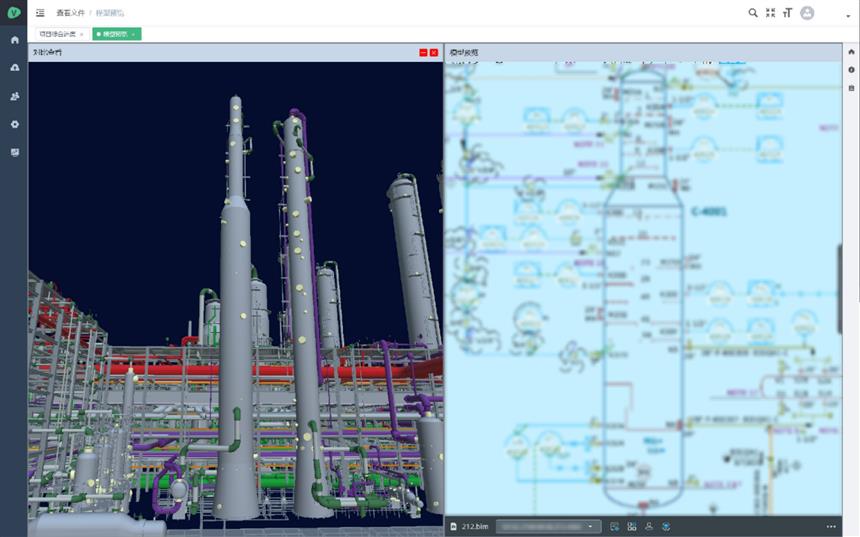Viewport: 860px width, 537px height.
Task: Click the monitor icon in left sidebar
Action: pyautogui.click(x=14, y=152)
